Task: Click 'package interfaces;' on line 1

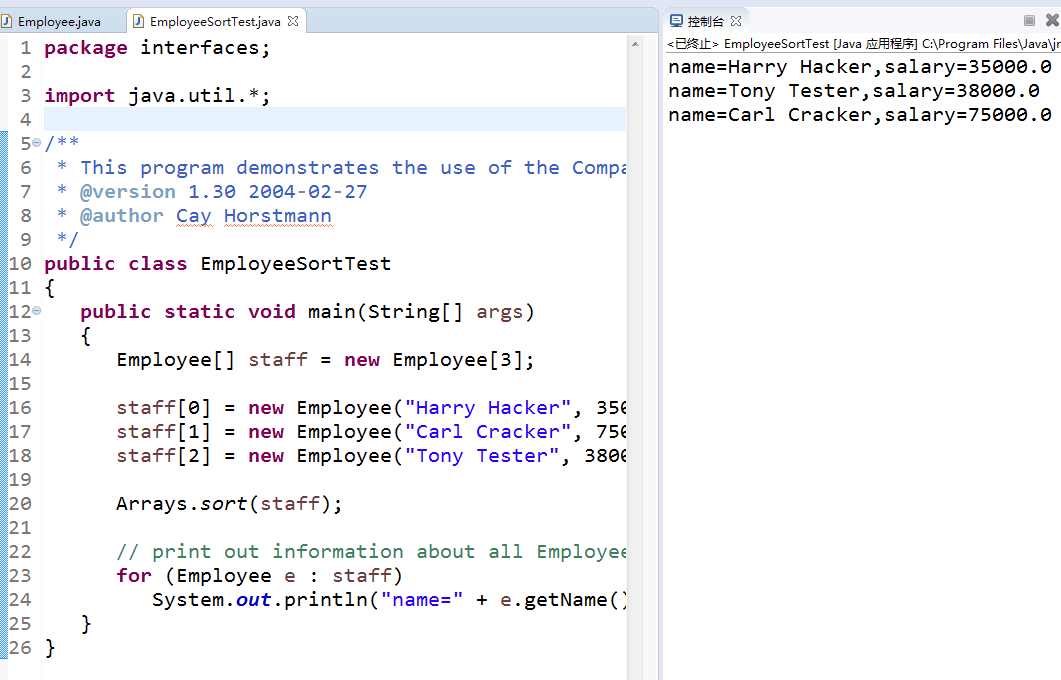Action: coord(157,48)
